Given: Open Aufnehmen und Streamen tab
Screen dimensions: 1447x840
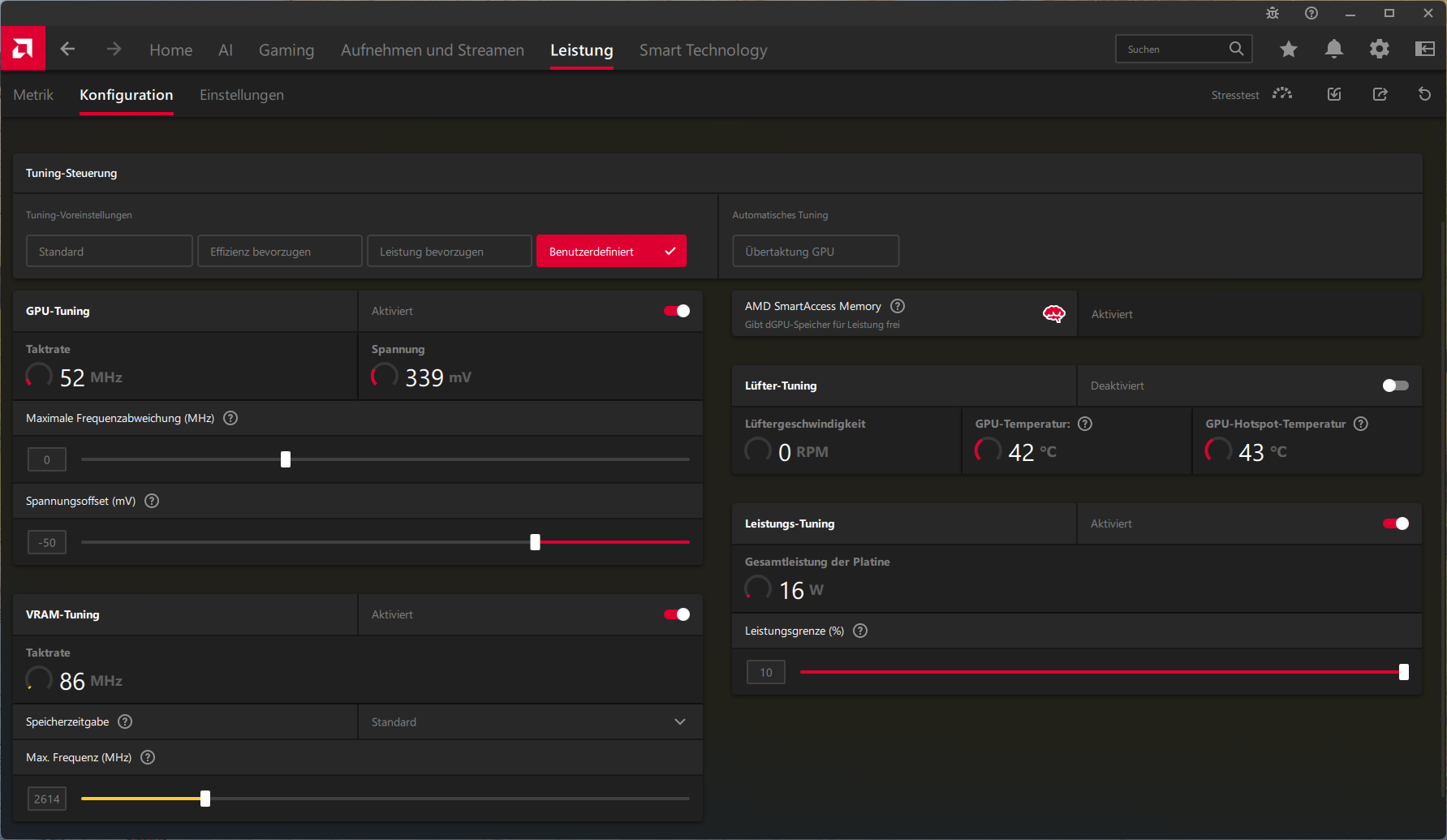Looking at the screenshot, I should point(433,50).
